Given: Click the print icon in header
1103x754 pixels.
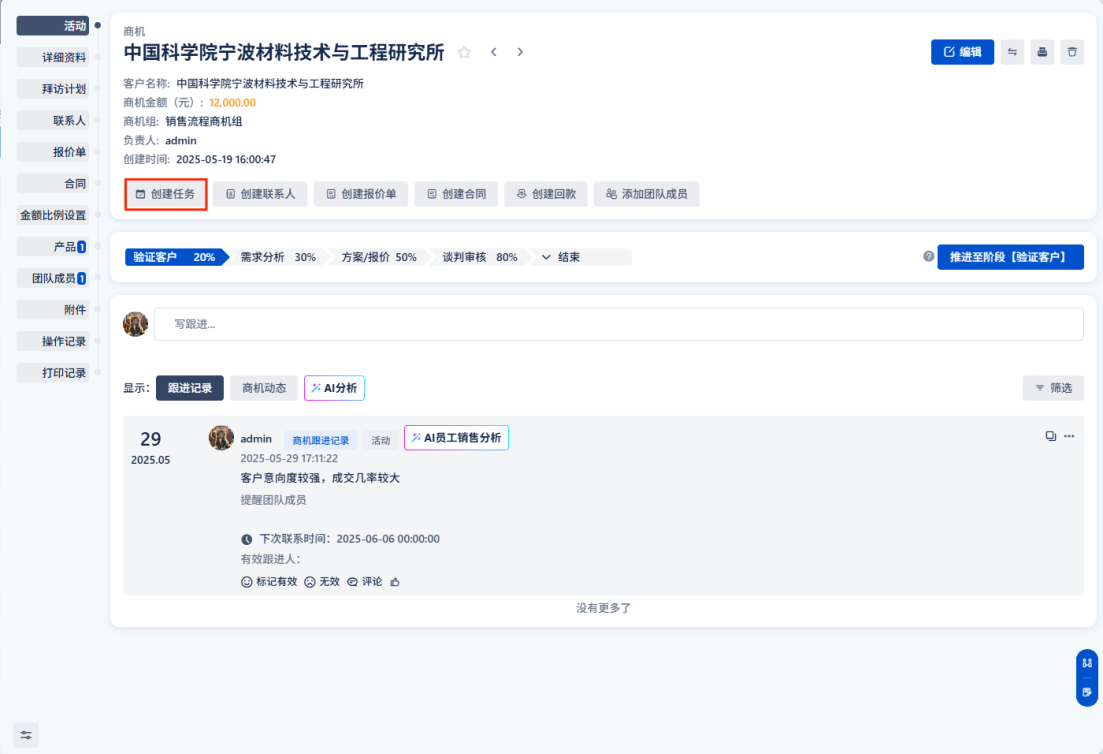Looking at the screenshot, I should click(1043, 52).
